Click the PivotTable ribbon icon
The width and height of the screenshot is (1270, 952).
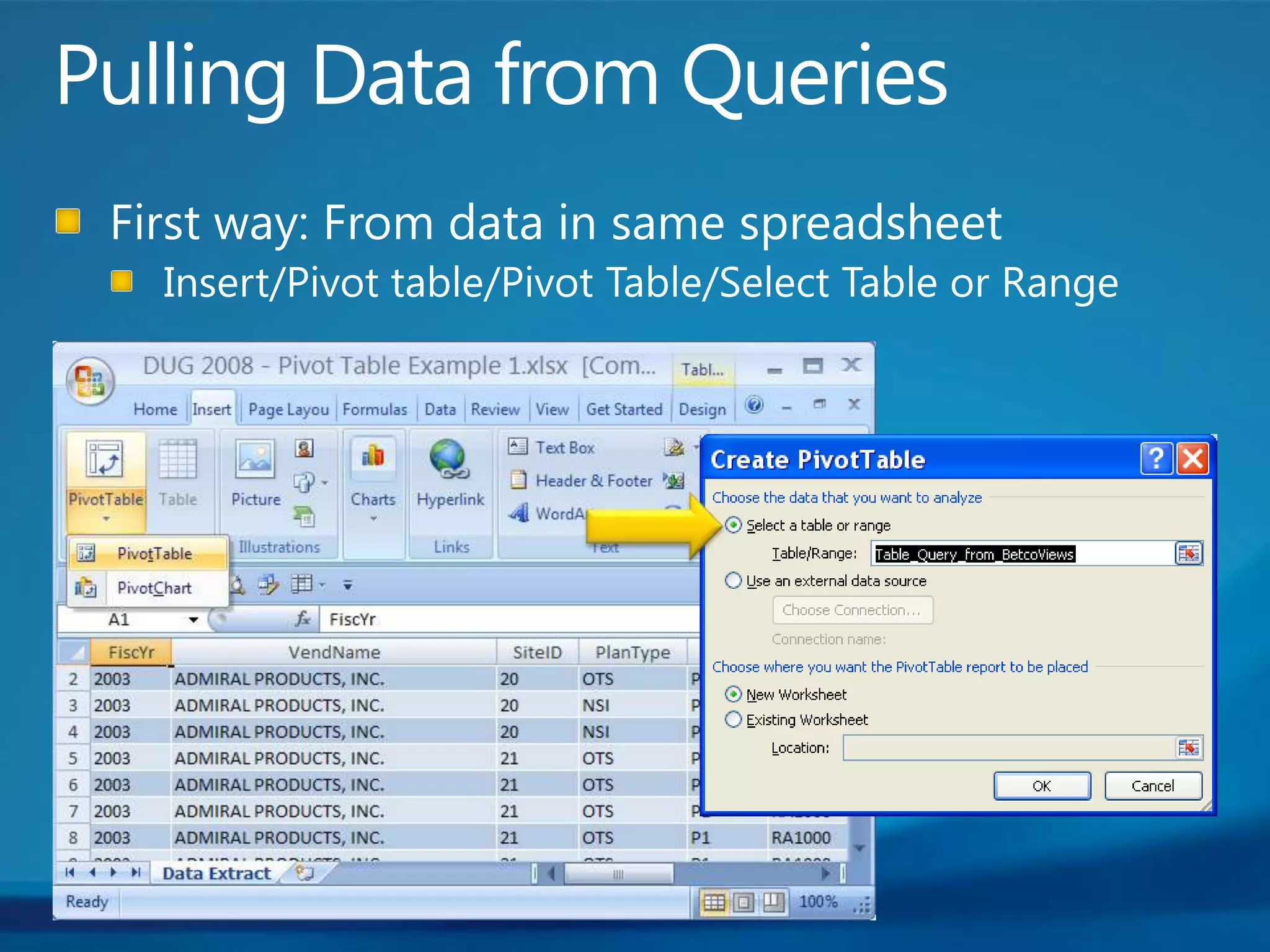coord(104,459)
